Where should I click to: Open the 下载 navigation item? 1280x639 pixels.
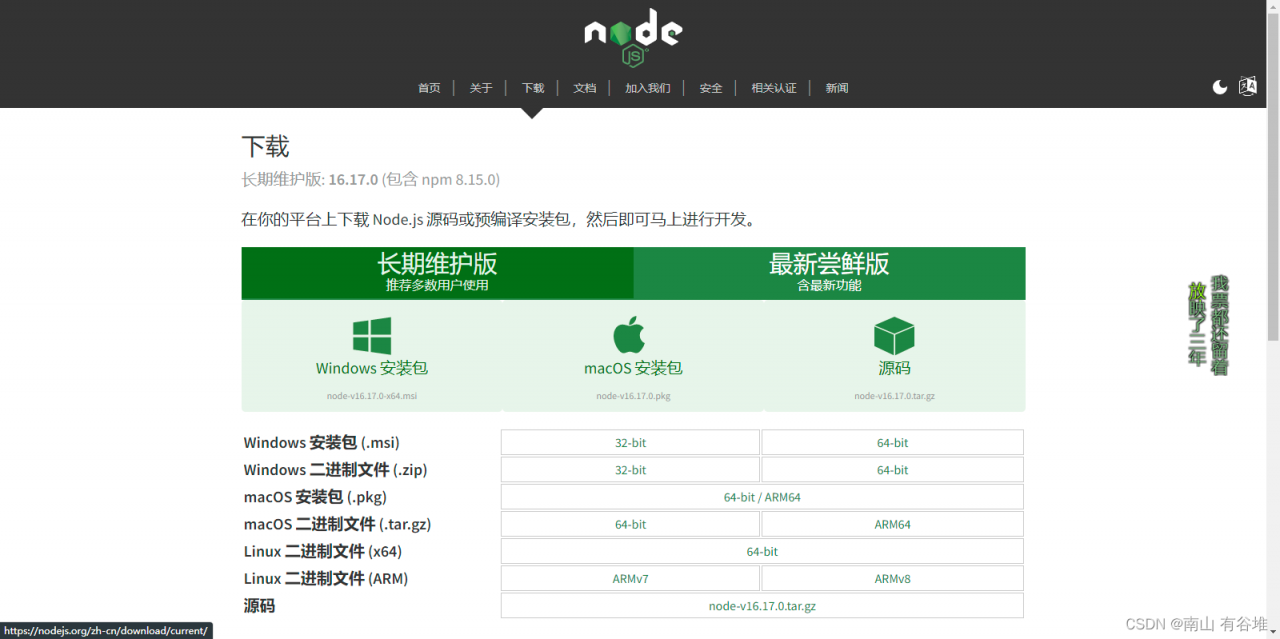click(x=533, y=88)
